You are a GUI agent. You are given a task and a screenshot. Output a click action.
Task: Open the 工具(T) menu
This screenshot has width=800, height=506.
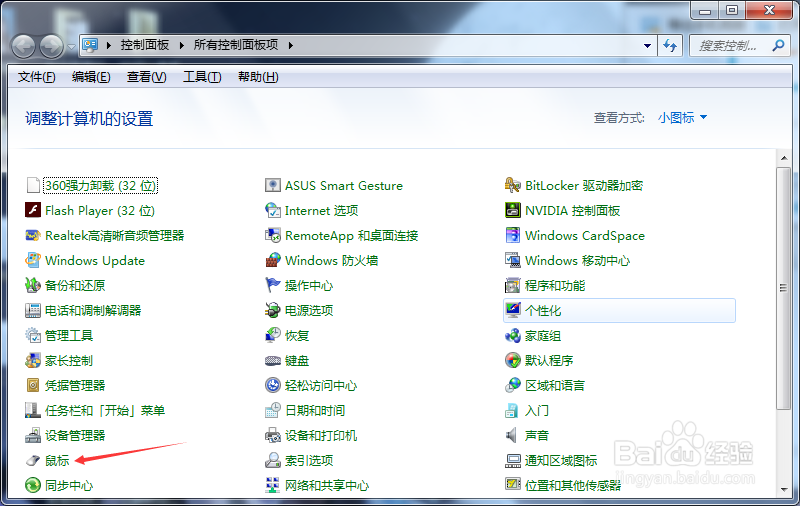click(x=202, y=77)
